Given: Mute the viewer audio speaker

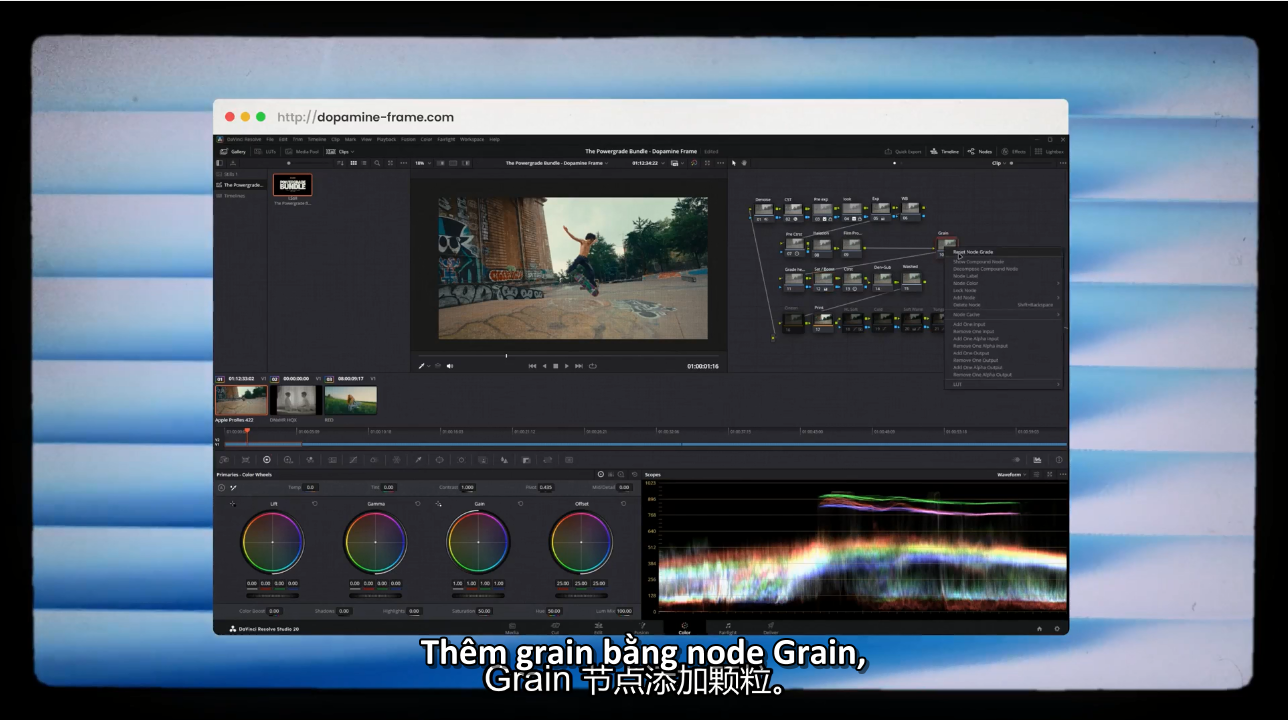Looking at the screenshot, I should (x=449, y=366).
